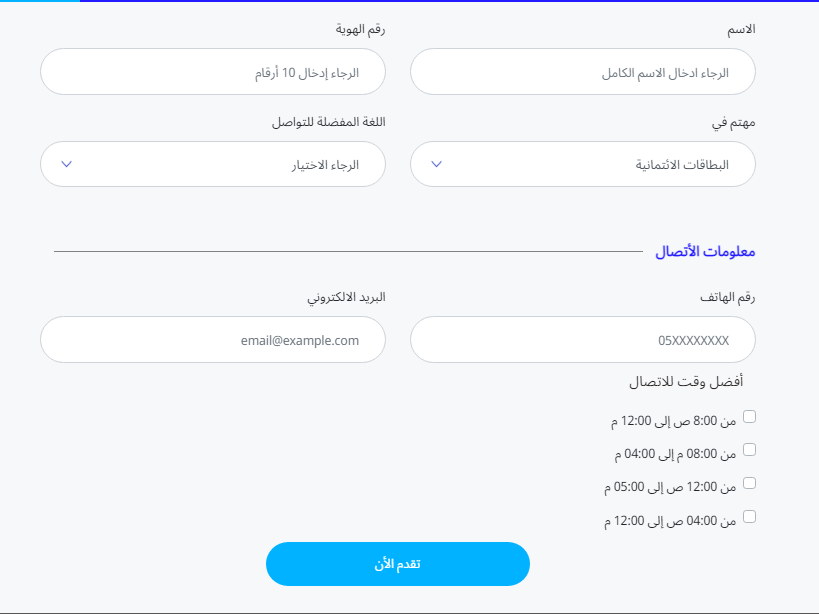
Task: Click the chevron in the 'اللغة المفضلة للتواصل' dropdown
Action: tap(66, 164)
